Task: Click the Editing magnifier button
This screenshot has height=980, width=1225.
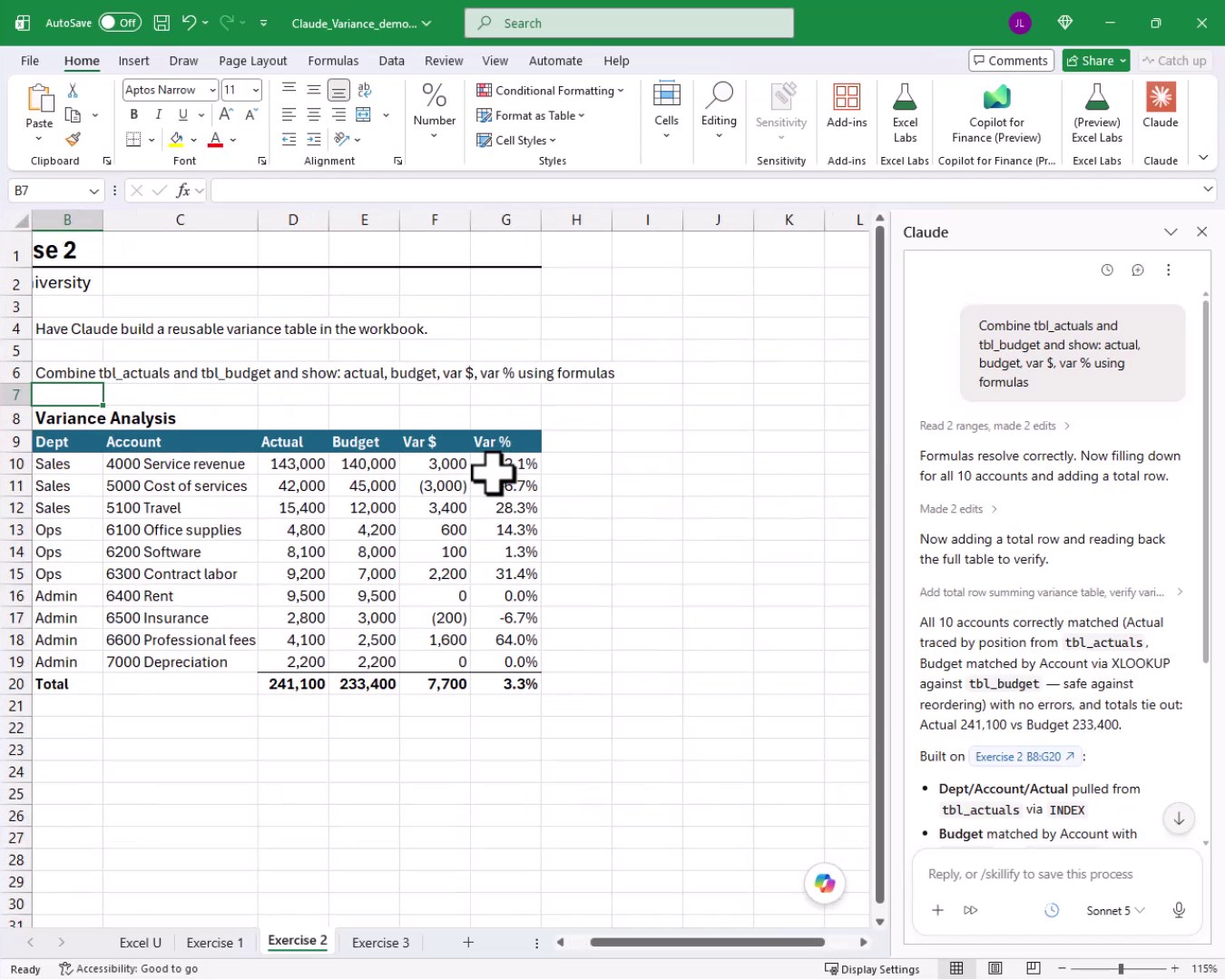Action: coord(719,111)
